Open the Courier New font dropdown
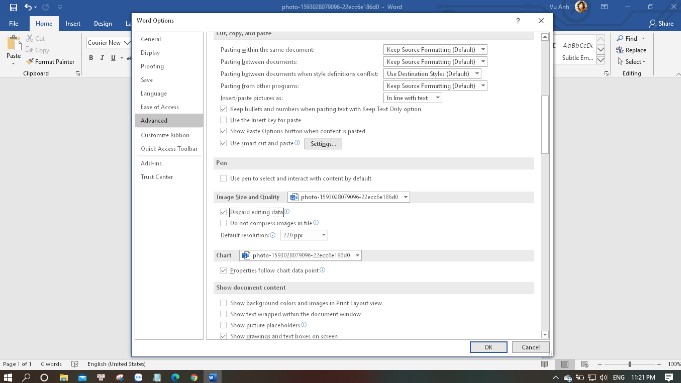This screenshot has height=383, width=681. [126, 43]
